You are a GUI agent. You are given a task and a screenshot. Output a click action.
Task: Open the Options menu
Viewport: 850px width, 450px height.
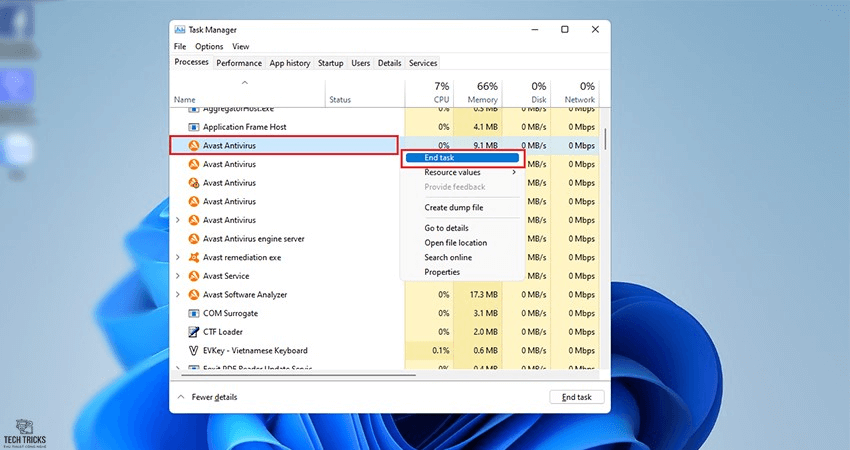coord(209,47)
